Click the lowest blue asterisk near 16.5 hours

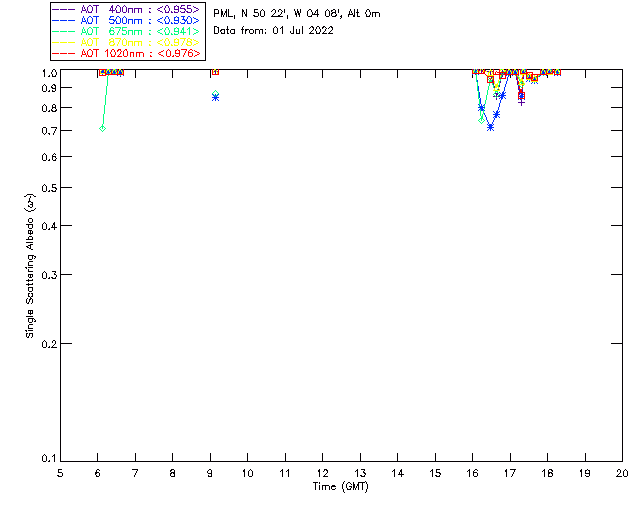coord(491,127)
